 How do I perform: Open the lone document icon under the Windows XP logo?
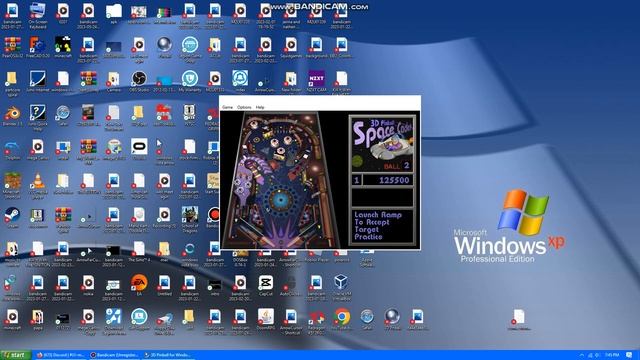tap(519, 320)
